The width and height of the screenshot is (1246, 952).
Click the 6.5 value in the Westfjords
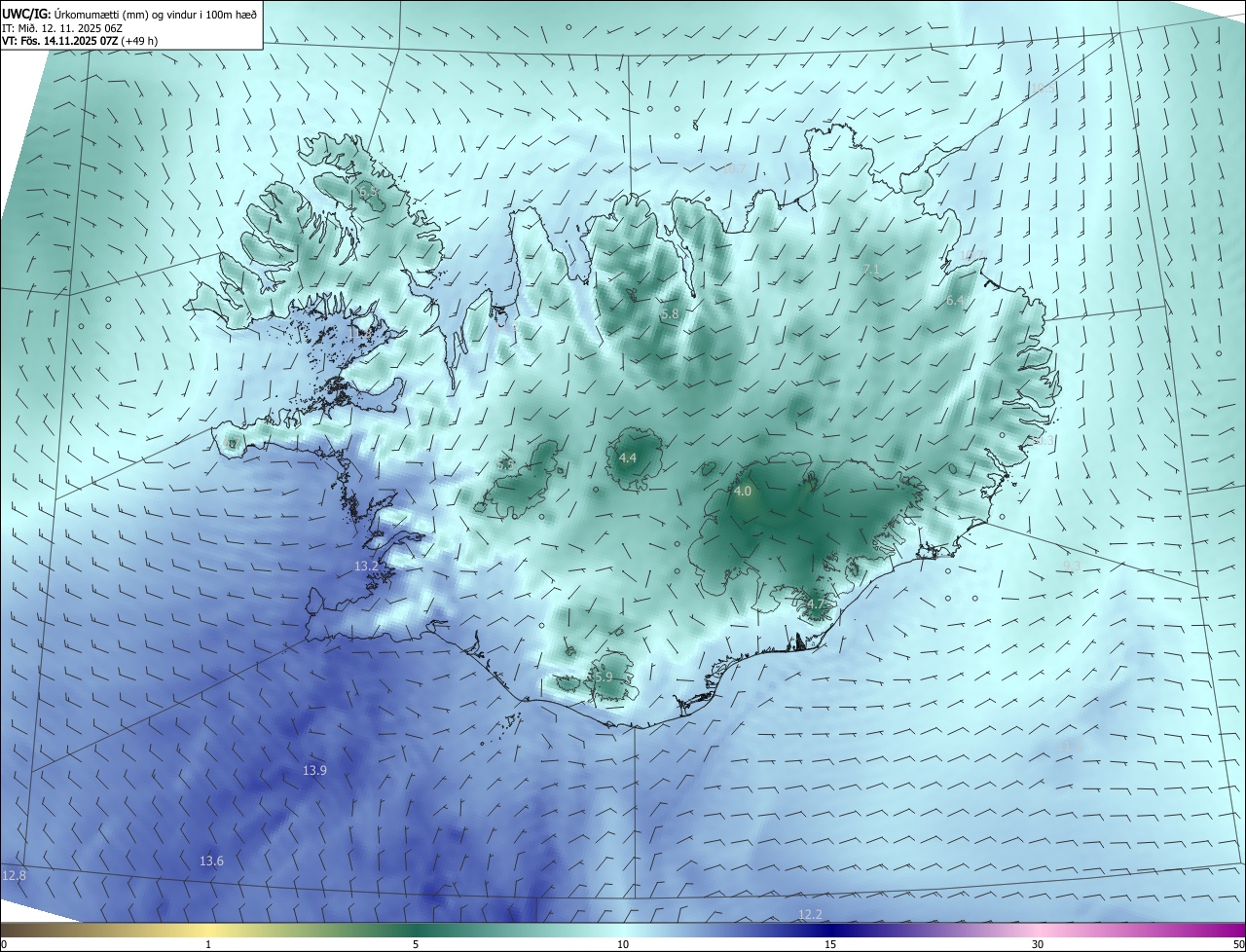coord(368,193)
